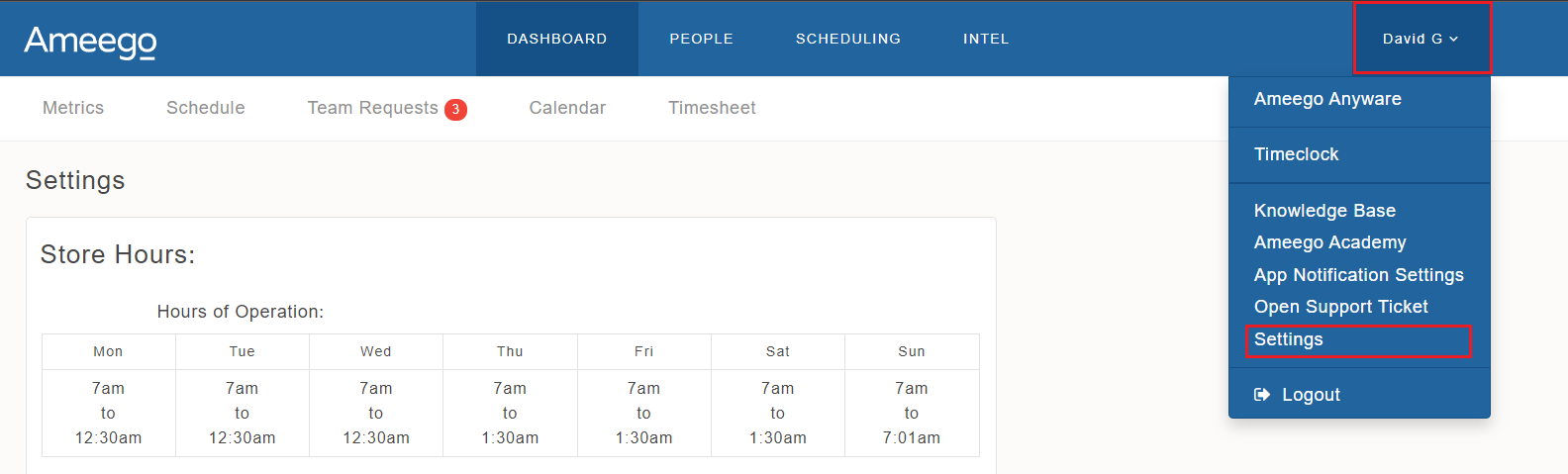Go to the People section
Screen dimensions: 1568x474
tap(701, 39)
